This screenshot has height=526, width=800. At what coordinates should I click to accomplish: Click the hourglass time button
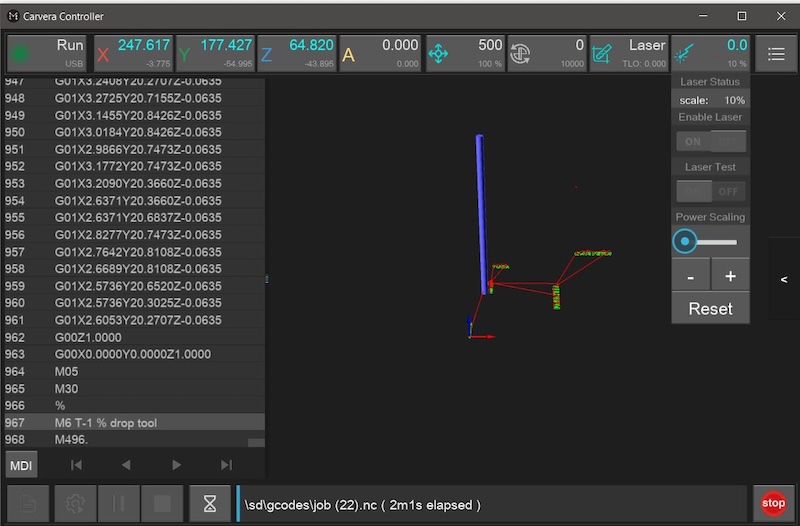point(210,504)
